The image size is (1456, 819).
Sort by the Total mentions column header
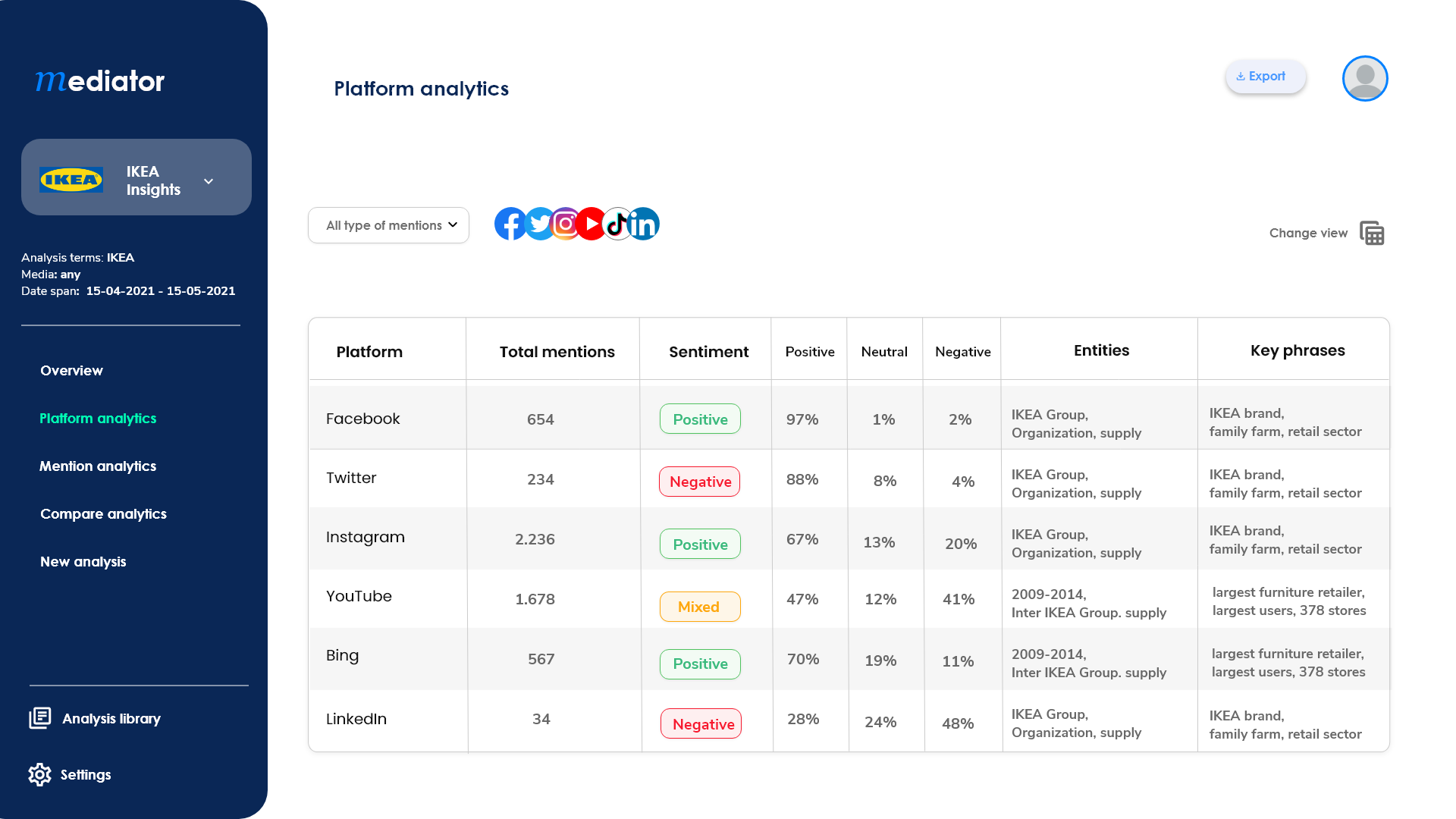click(557, 352)
